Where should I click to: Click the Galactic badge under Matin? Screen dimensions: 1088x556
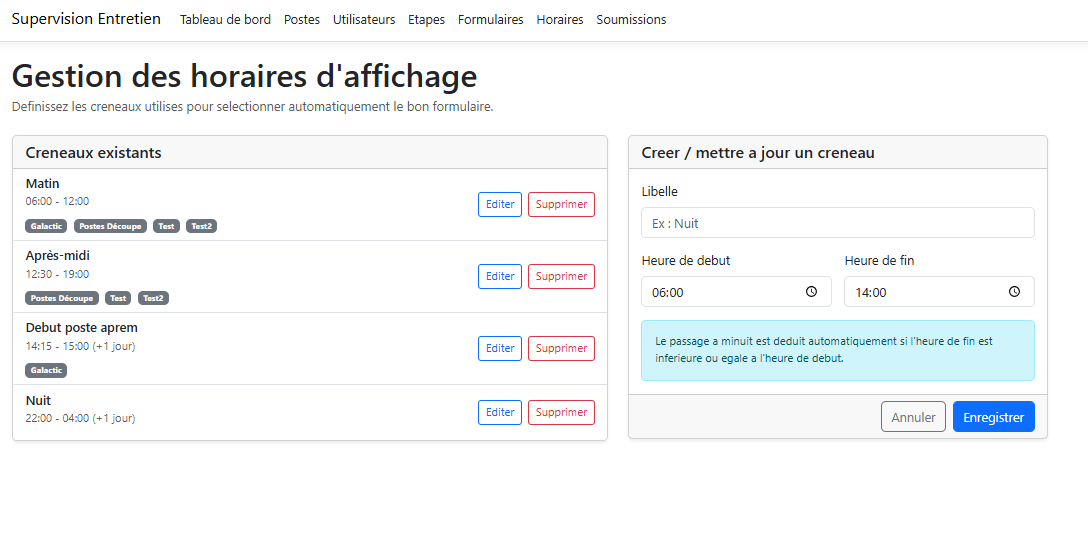pyautogui.click(x=46, y=226)
